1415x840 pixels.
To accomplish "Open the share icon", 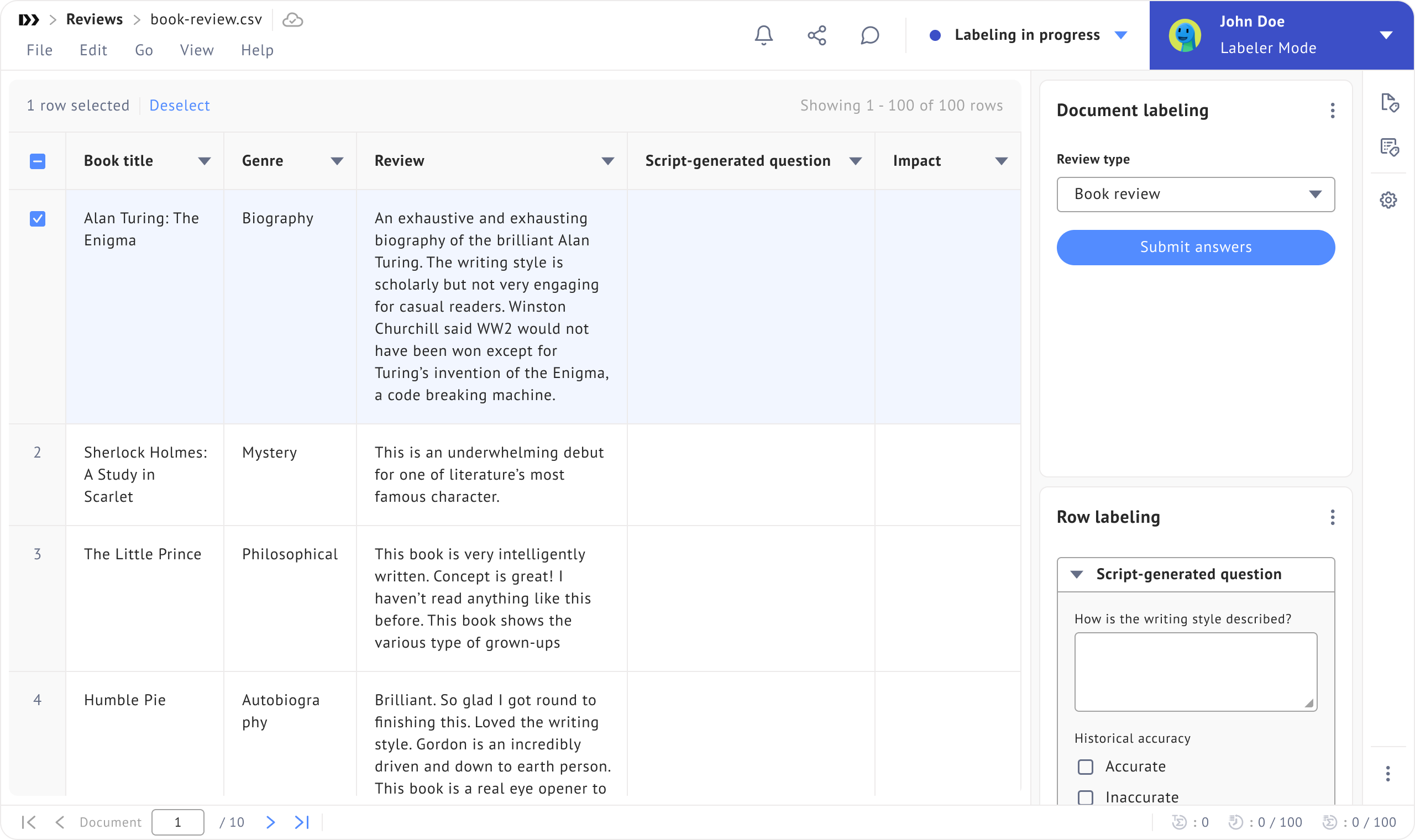I will coord(817,35).
